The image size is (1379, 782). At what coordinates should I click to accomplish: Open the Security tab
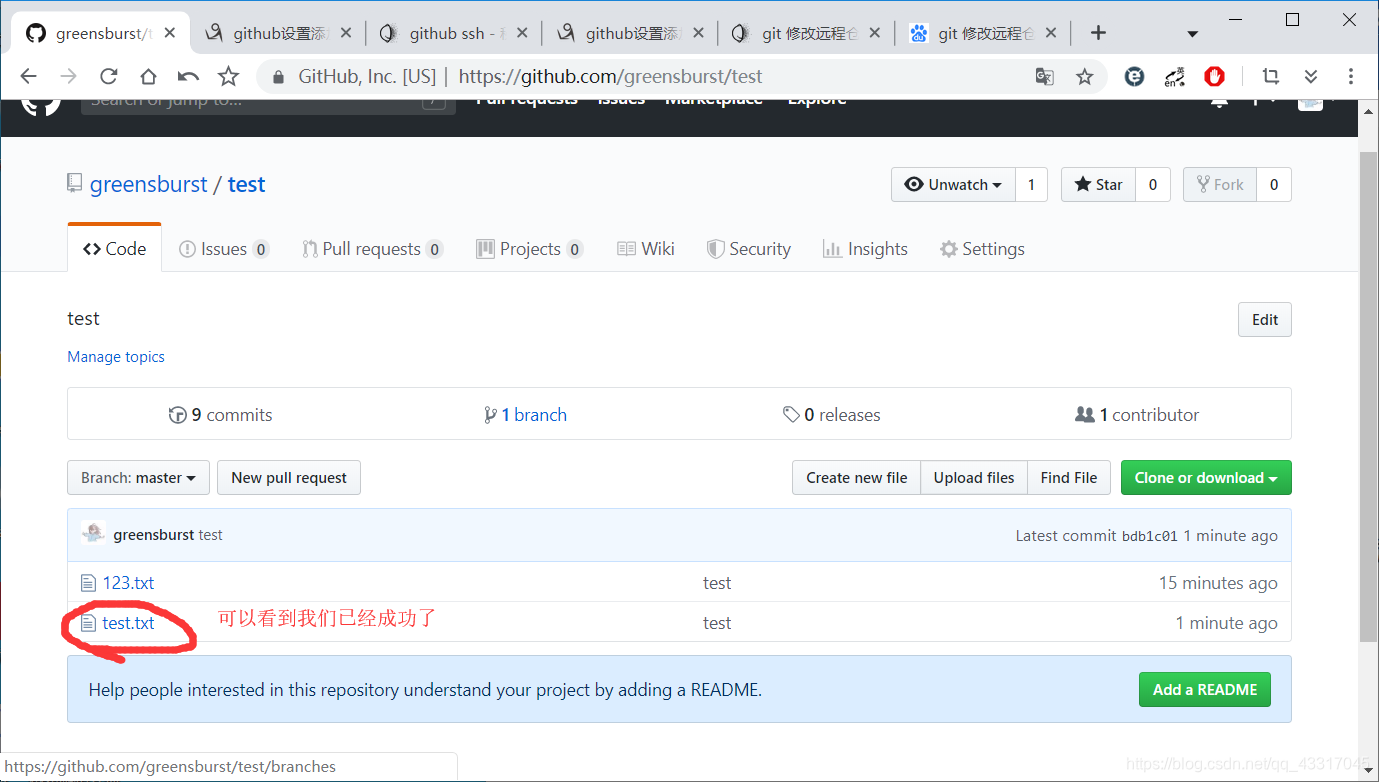(x=749, y=249)
